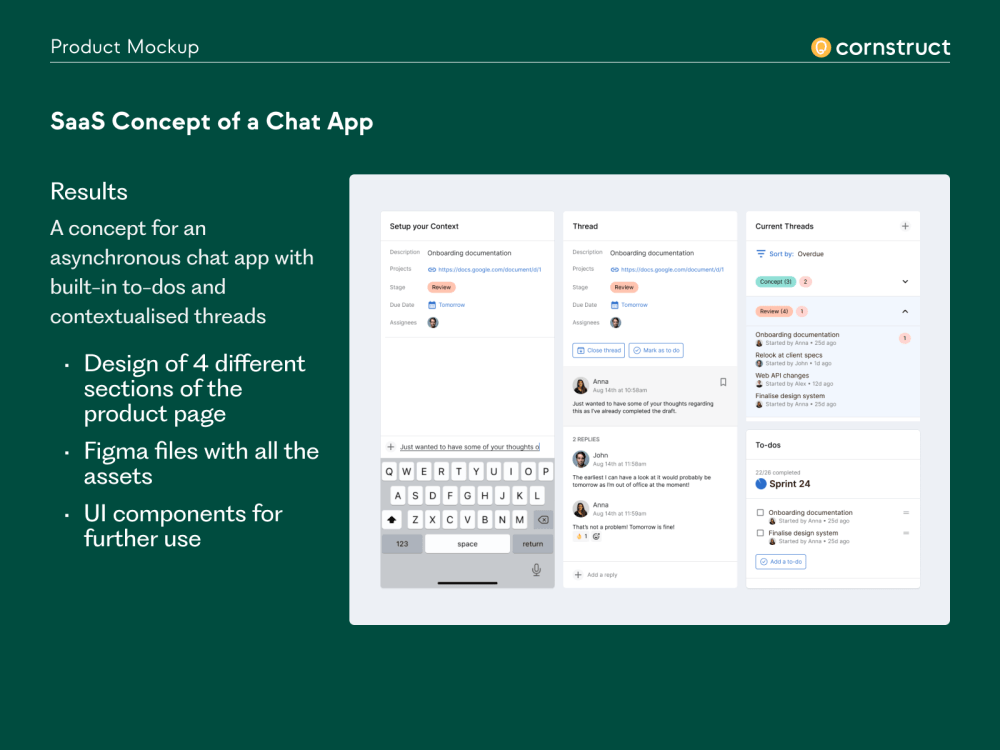Click the Mark as to do button
Image resolution: width=1000 pixels, height=750 pixels.
[656, 350]
